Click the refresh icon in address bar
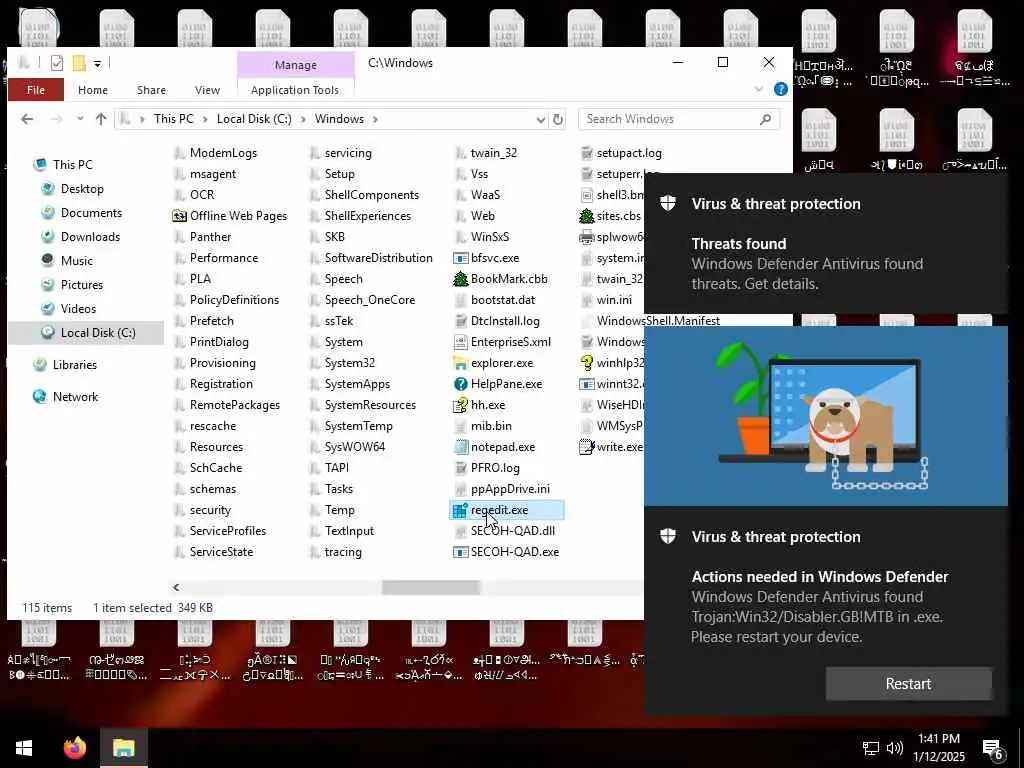1024x768 pixels. 558,120
